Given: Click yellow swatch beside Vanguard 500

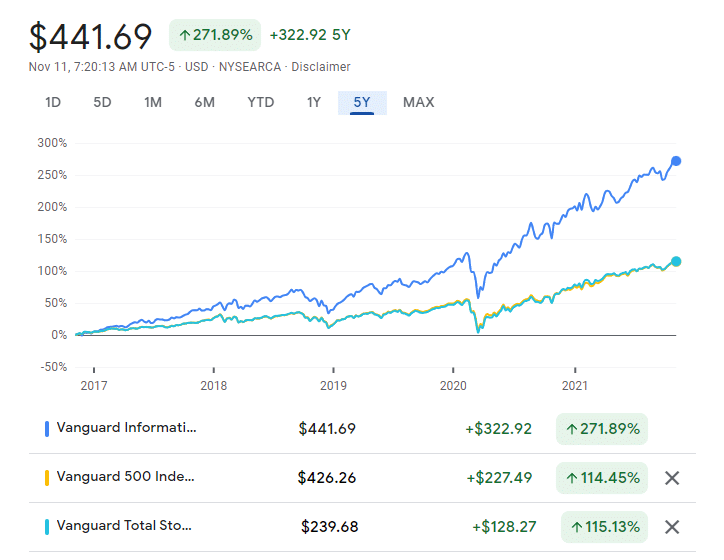Looking at the screenshot, I should coord(47,478).
